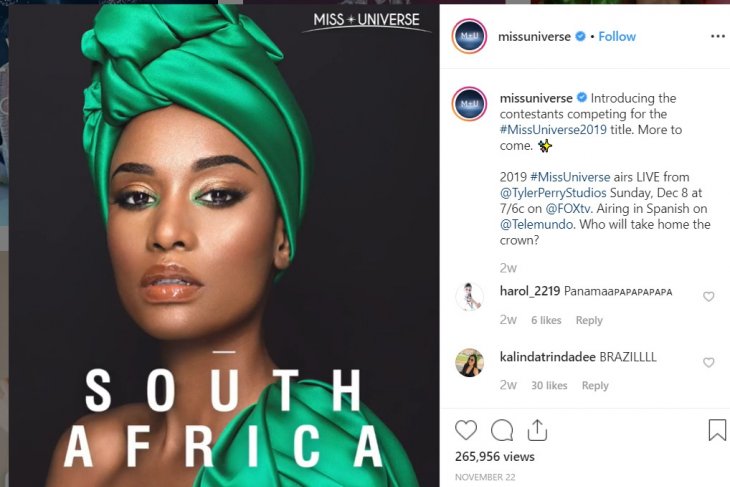Screen dimensions: 730x487
Task: Show who gave 30 likes on the comment
Action: [x=549, y=386]
